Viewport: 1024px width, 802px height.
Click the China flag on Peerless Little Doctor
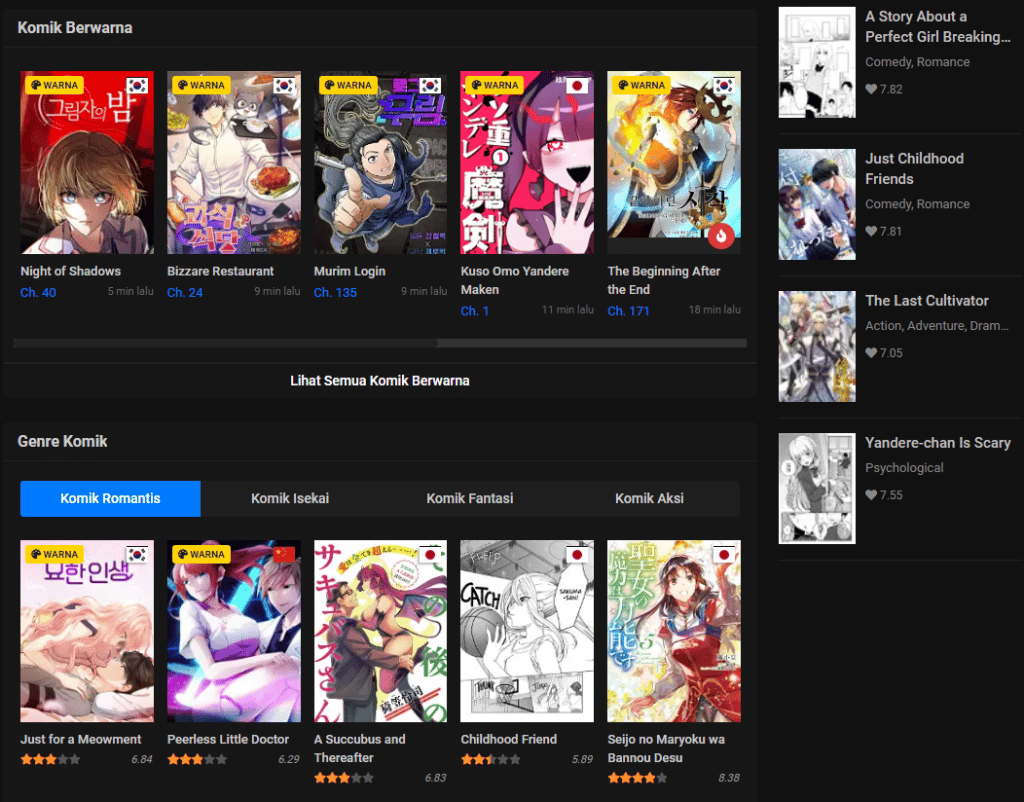click(x=284, y=554)
